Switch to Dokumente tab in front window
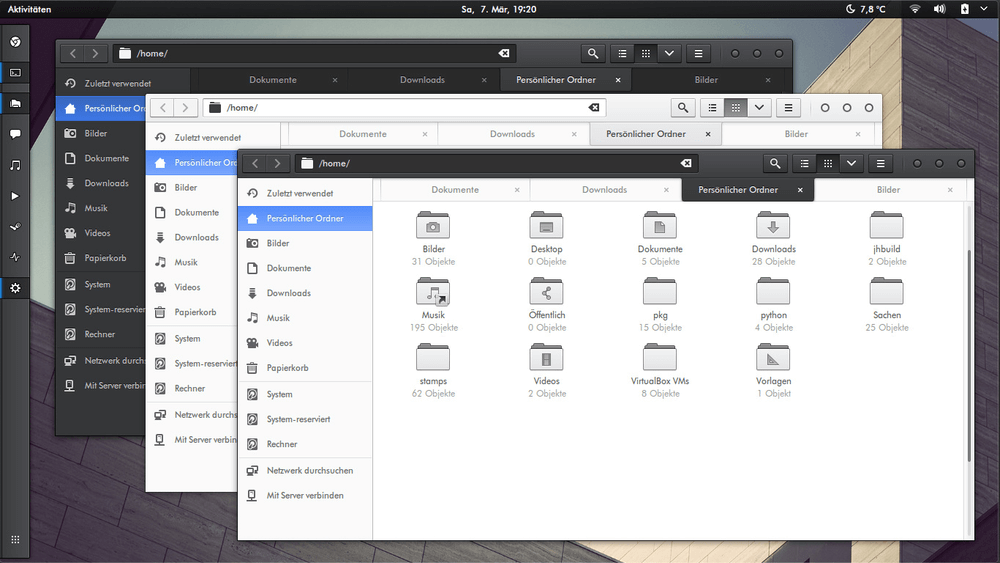Viewport: 1000px width, 563px height. point(455,190)
